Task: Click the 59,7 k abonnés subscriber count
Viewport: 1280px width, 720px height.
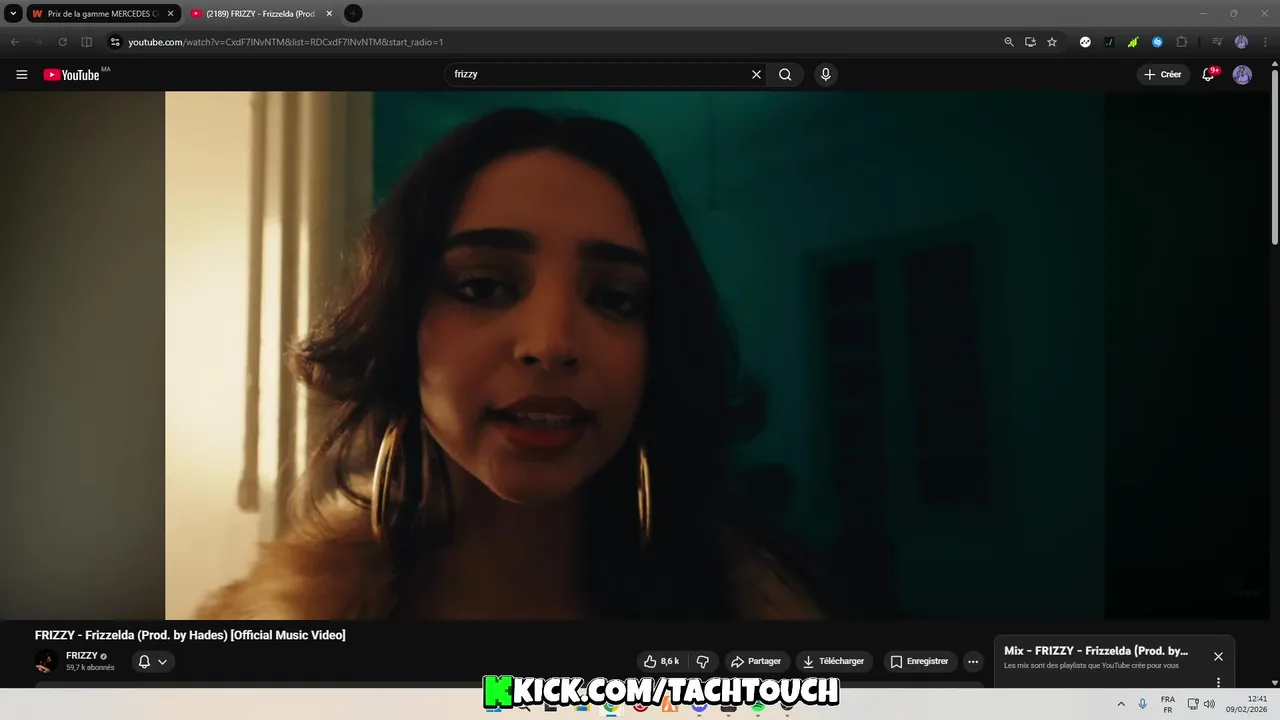Action: tap(90, 667)
